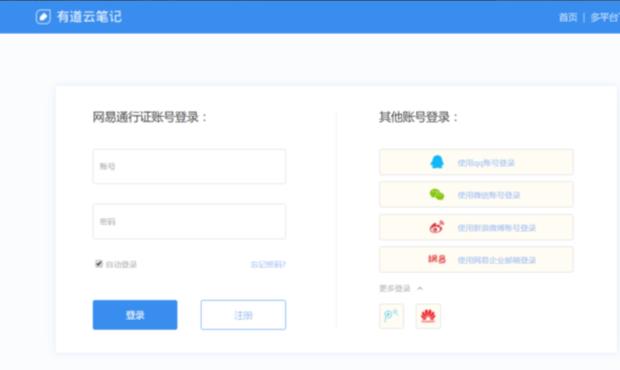Click the green WeChat icon
Screen dimensions: 620x370
coord(437,194)
